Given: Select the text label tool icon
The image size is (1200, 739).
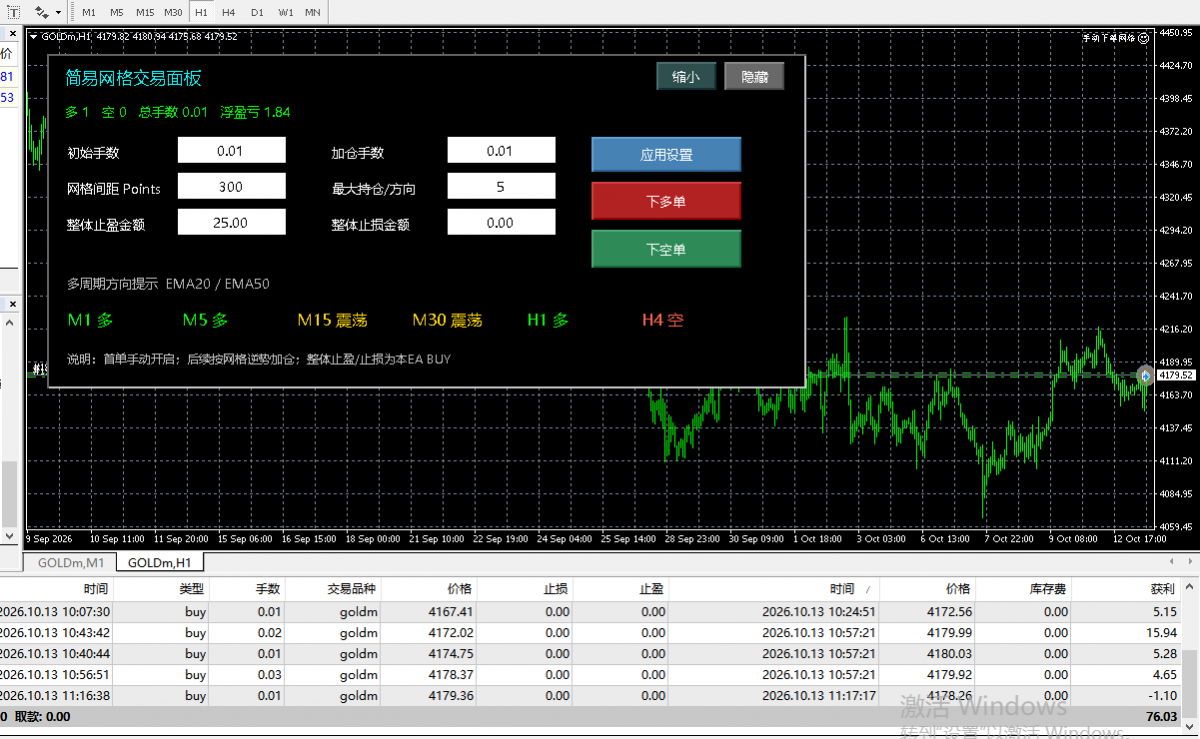Looking at the screenshot, I should pos(13,12).
